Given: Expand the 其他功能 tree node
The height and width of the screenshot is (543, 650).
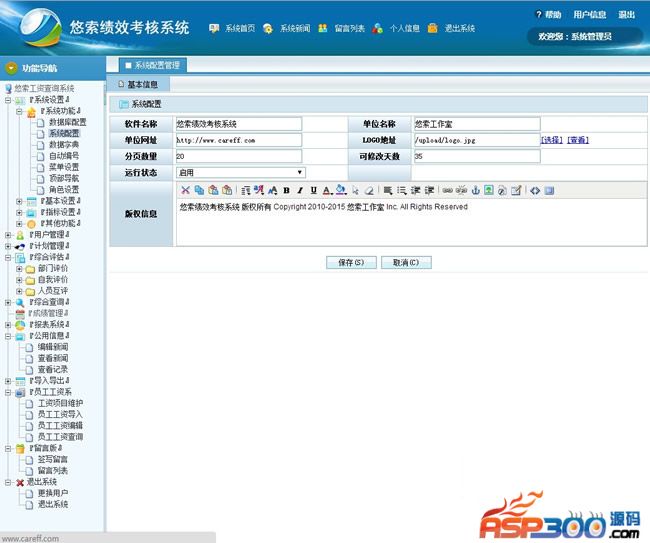Looking at the screenshot, I should [x=19, y=224].
